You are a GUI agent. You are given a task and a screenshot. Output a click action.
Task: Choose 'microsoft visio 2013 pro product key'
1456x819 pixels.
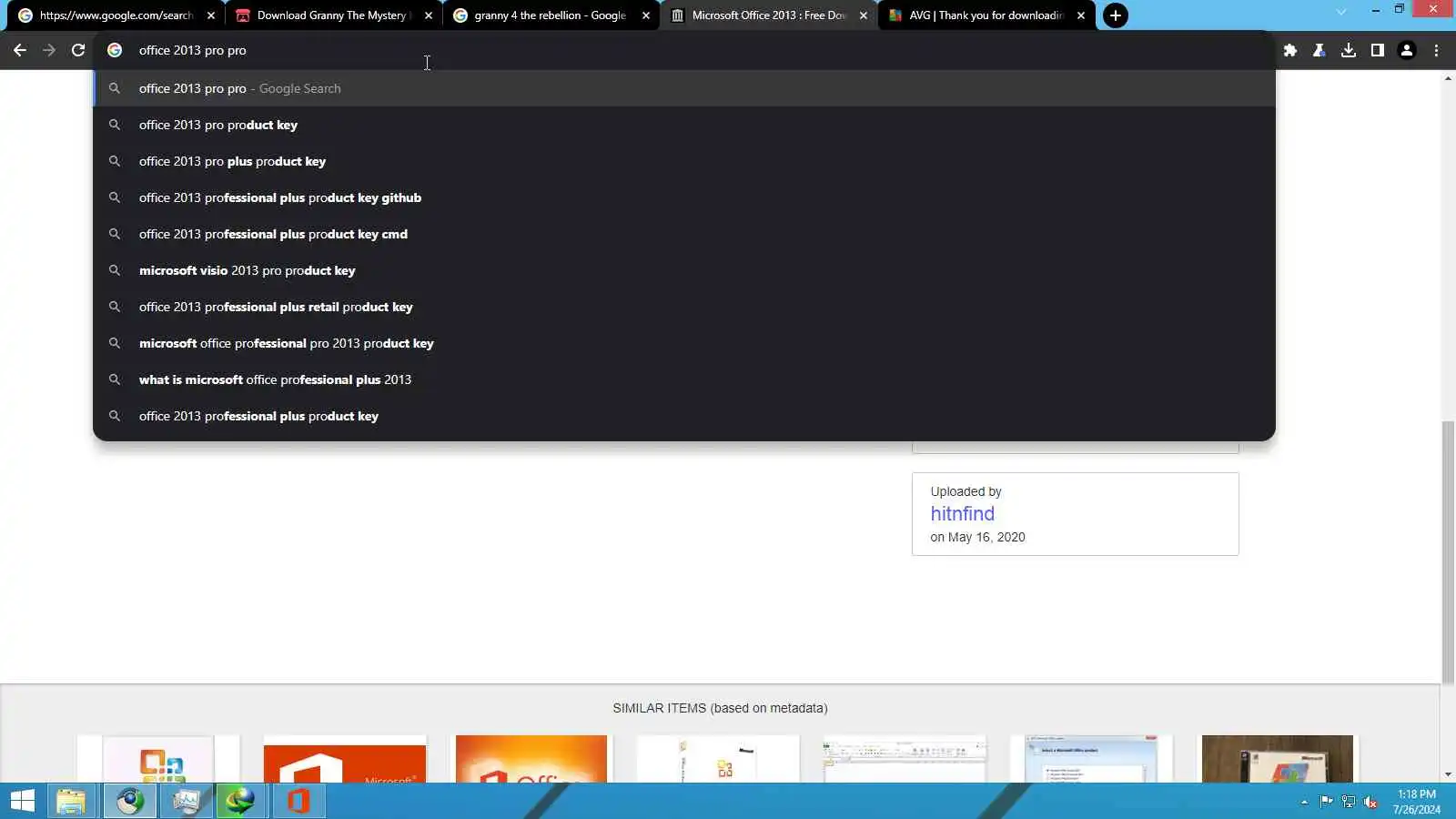(x=684, y=270)
